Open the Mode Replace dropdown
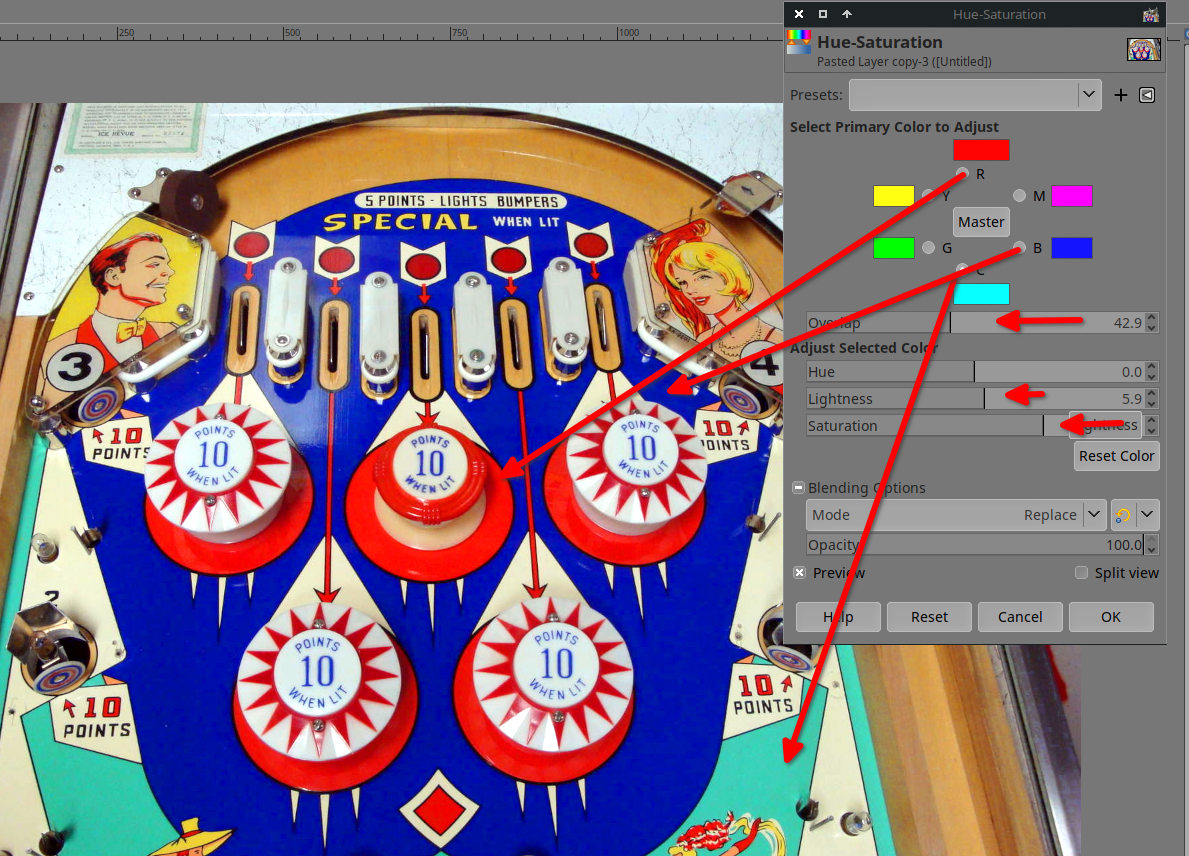This screenshot has height=856, width=1189. (955, 515)
